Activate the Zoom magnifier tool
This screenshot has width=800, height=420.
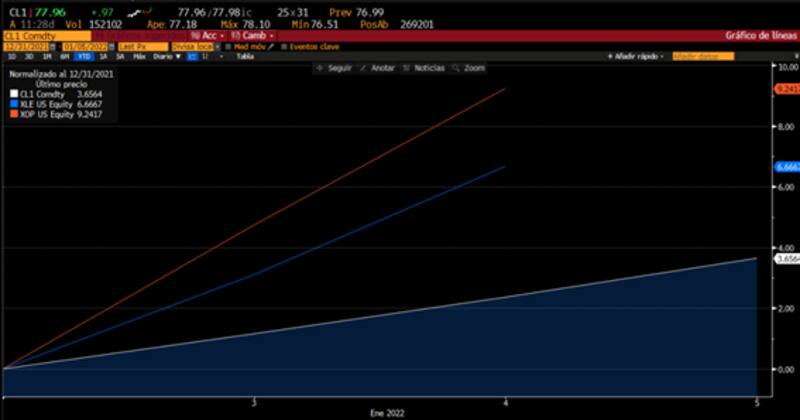pos(469,68)
